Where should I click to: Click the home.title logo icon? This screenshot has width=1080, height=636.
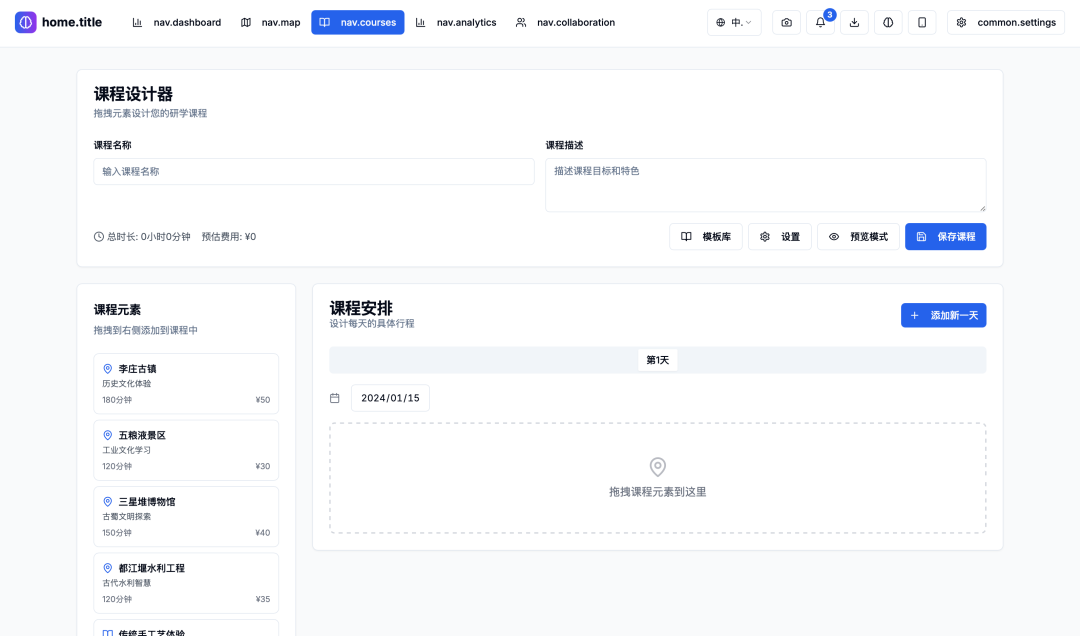click(26, 22)
